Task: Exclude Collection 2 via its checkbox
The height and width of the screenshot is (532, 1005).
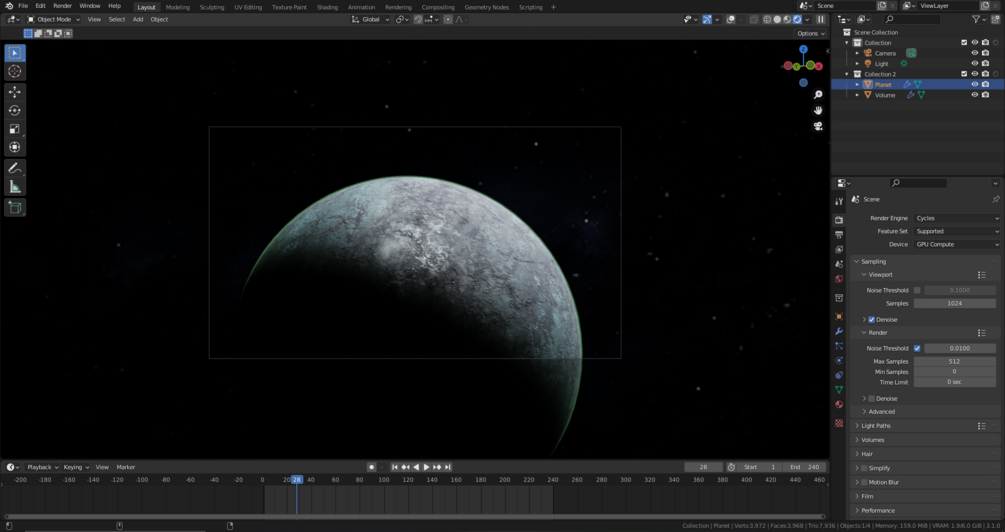Action: [964, 74]
